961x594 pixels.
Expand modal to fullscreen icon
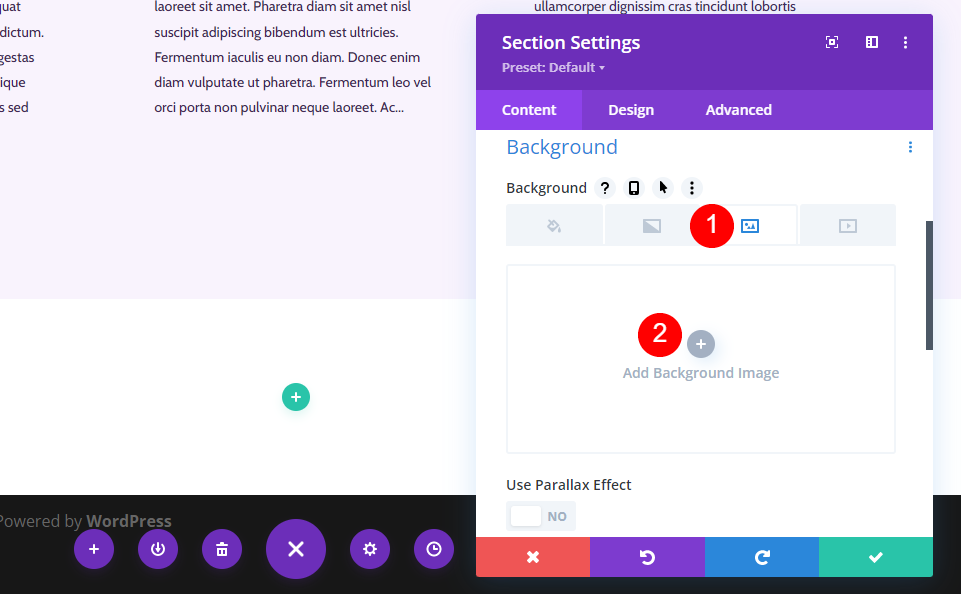[832, 42]
